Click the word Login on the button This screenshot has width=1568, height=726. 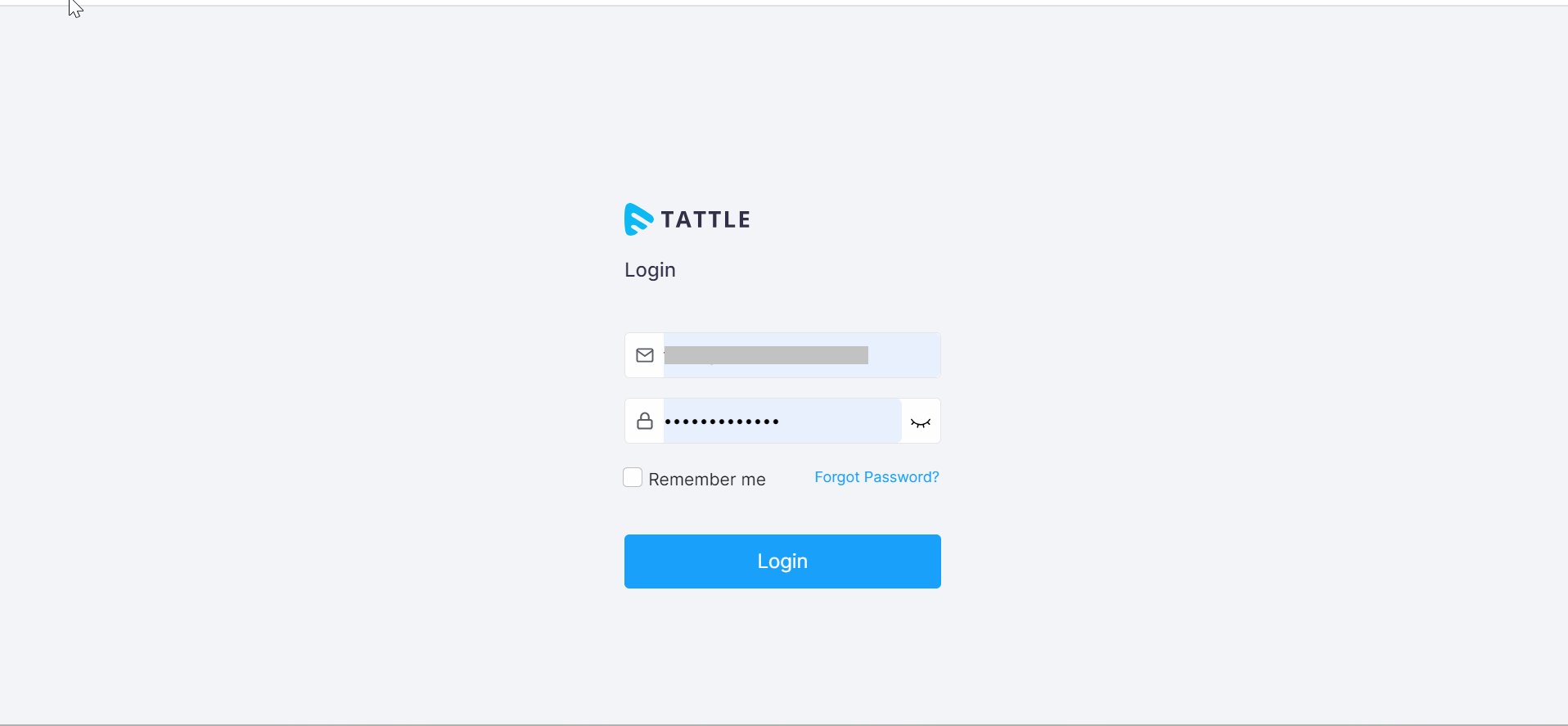pos(782,561)
